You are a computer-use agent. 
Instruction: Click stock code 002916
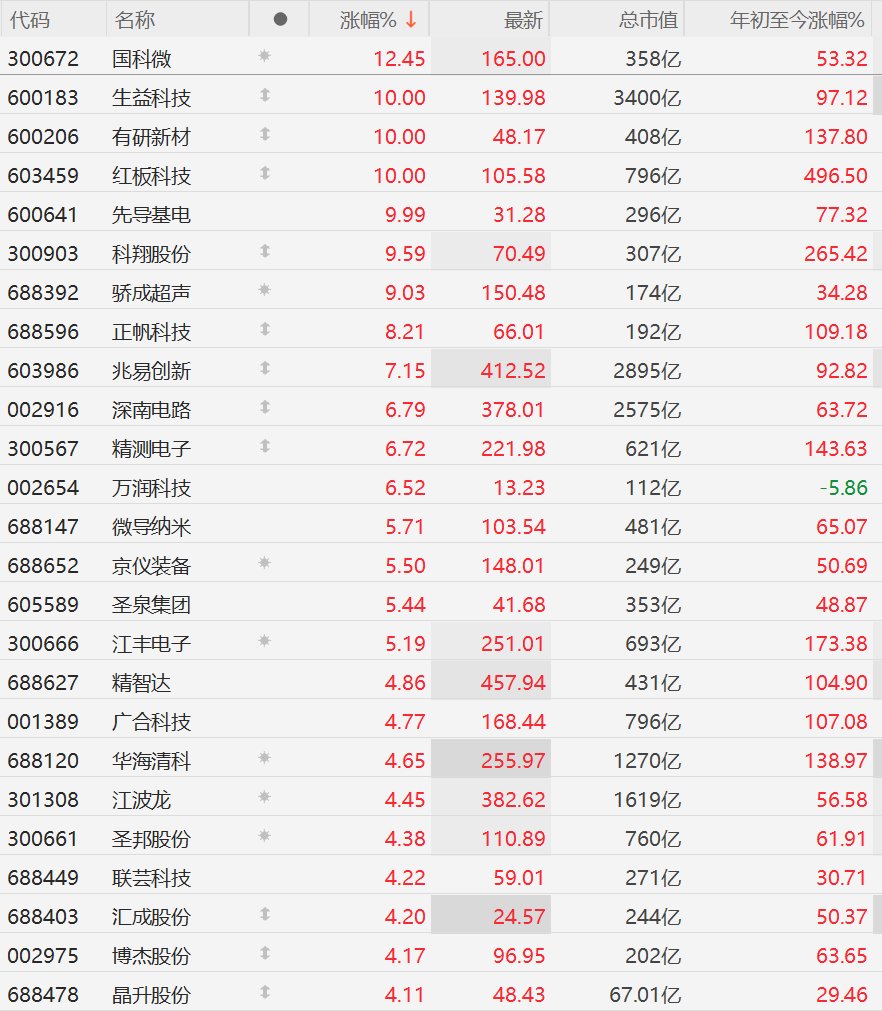pyautogui.click(x=43, y=409)
